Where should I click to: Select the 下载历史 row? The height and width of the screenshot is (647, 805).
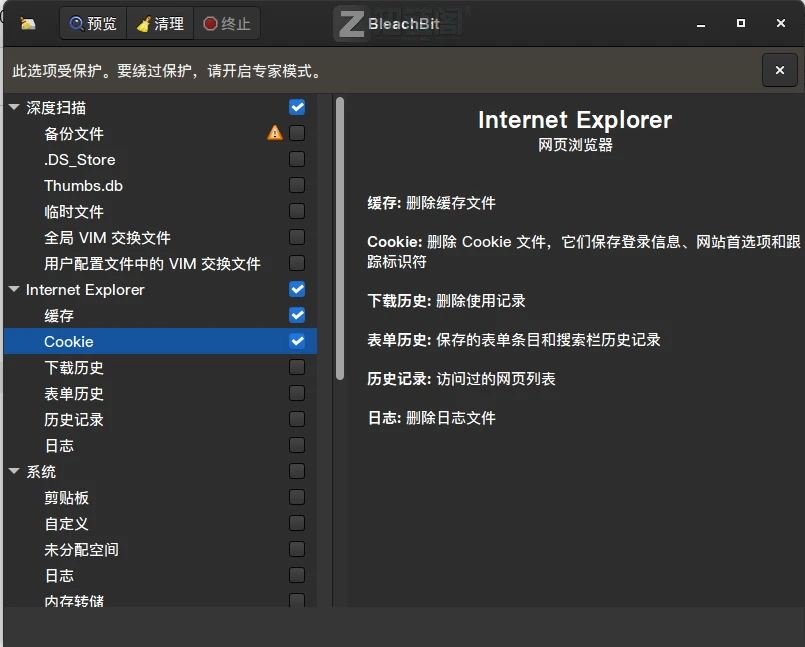[x=160, y=367]
